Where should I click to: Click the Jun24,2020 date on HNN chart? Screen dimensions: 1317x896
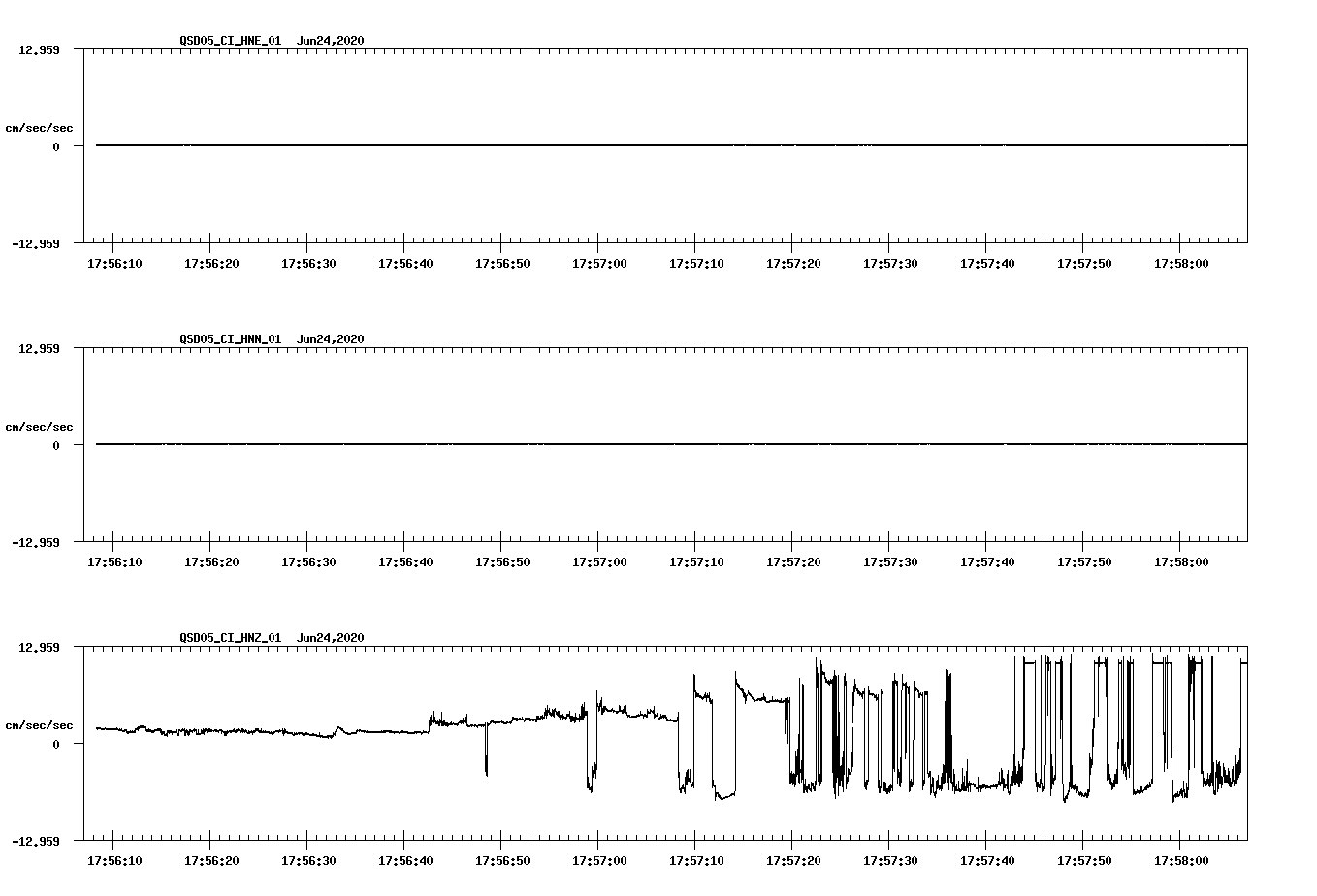(x=331, y=339)
